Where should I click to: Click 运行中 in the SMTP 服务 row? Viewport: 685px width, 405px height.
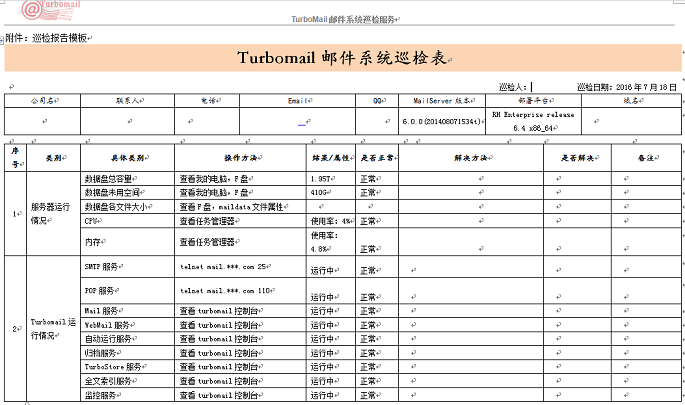point(323,270)
